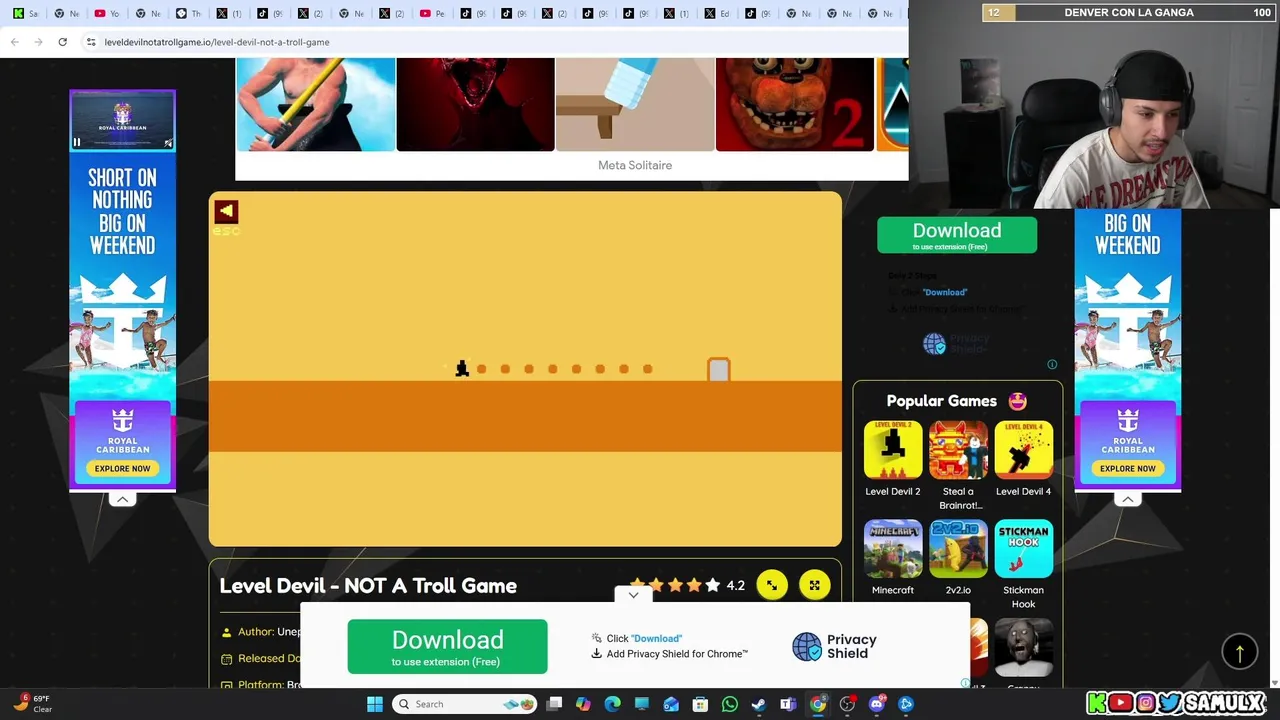Screen dimensions: 1280x720
Task: Click "Download" link in sidebar ad steps
Action: coord(945,292)
